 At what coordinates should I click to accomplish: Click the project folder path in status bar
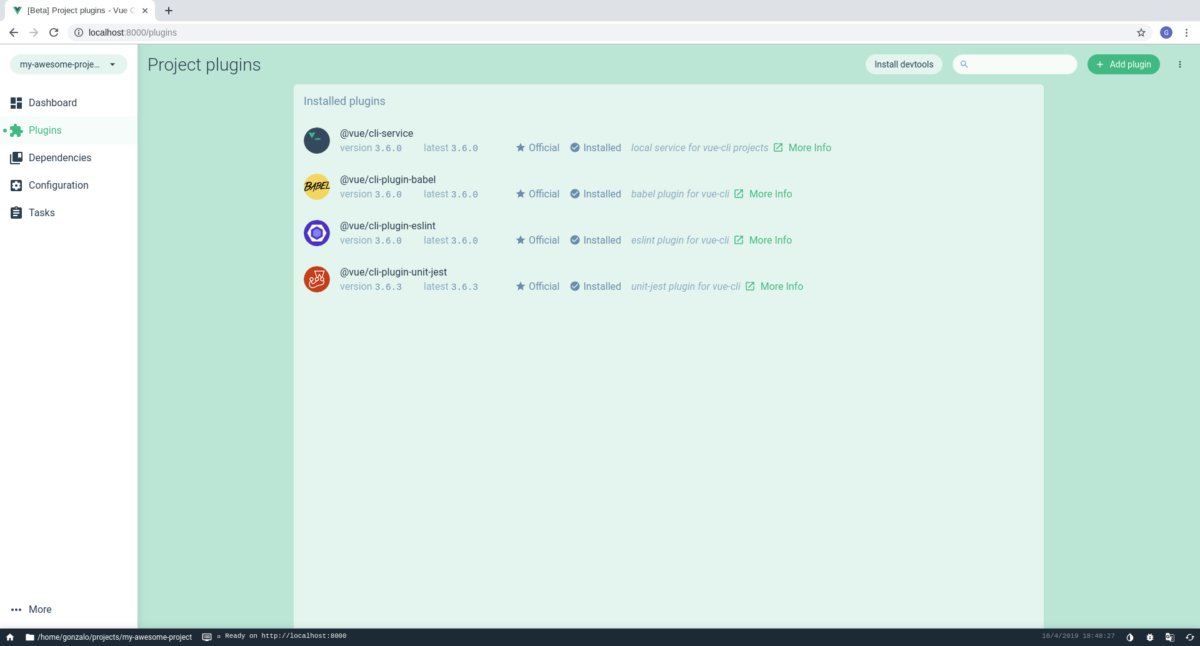108,637
